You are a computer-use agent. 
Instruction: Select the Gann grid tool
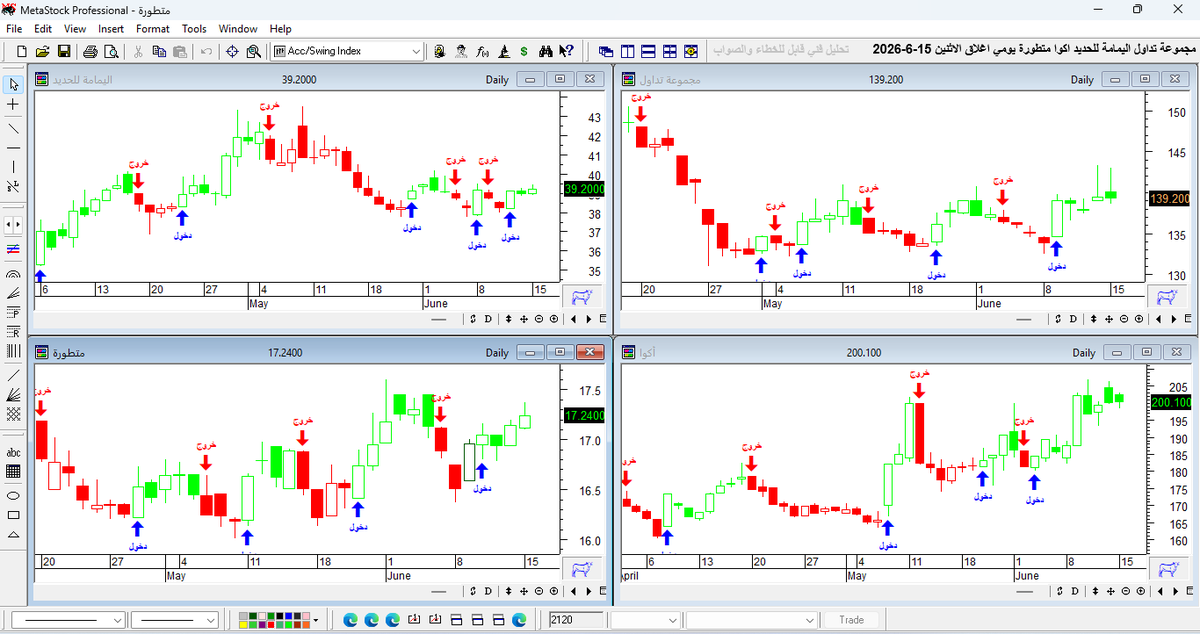[x=13, y=413]
